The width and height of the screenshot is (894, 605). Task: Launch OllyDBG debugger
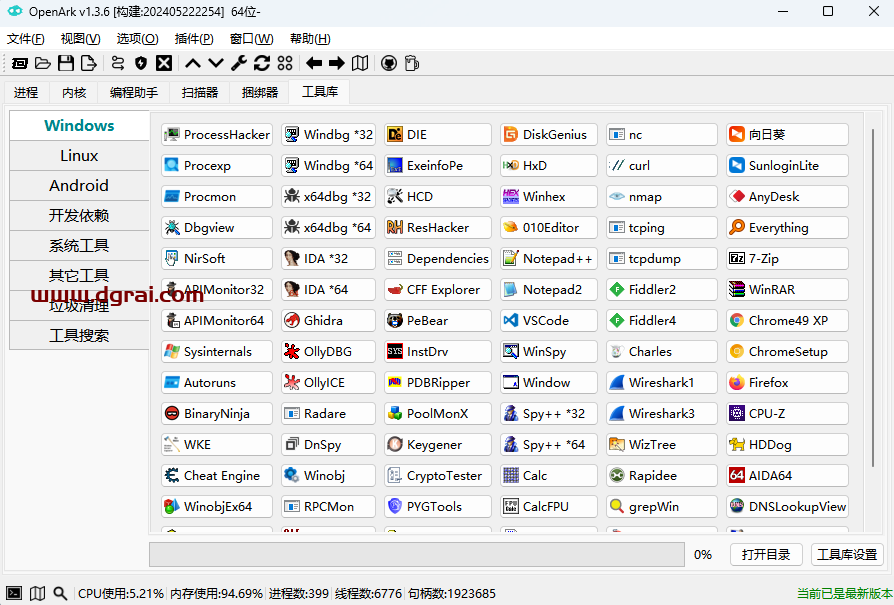point(328,351)
